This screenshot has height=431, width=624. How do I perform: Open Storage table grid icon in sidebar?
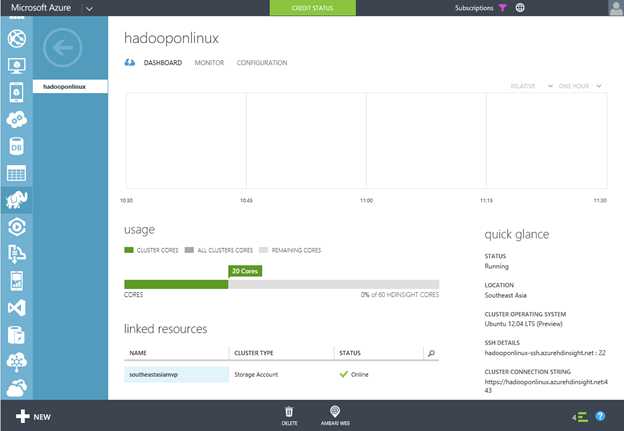(16, 173)
